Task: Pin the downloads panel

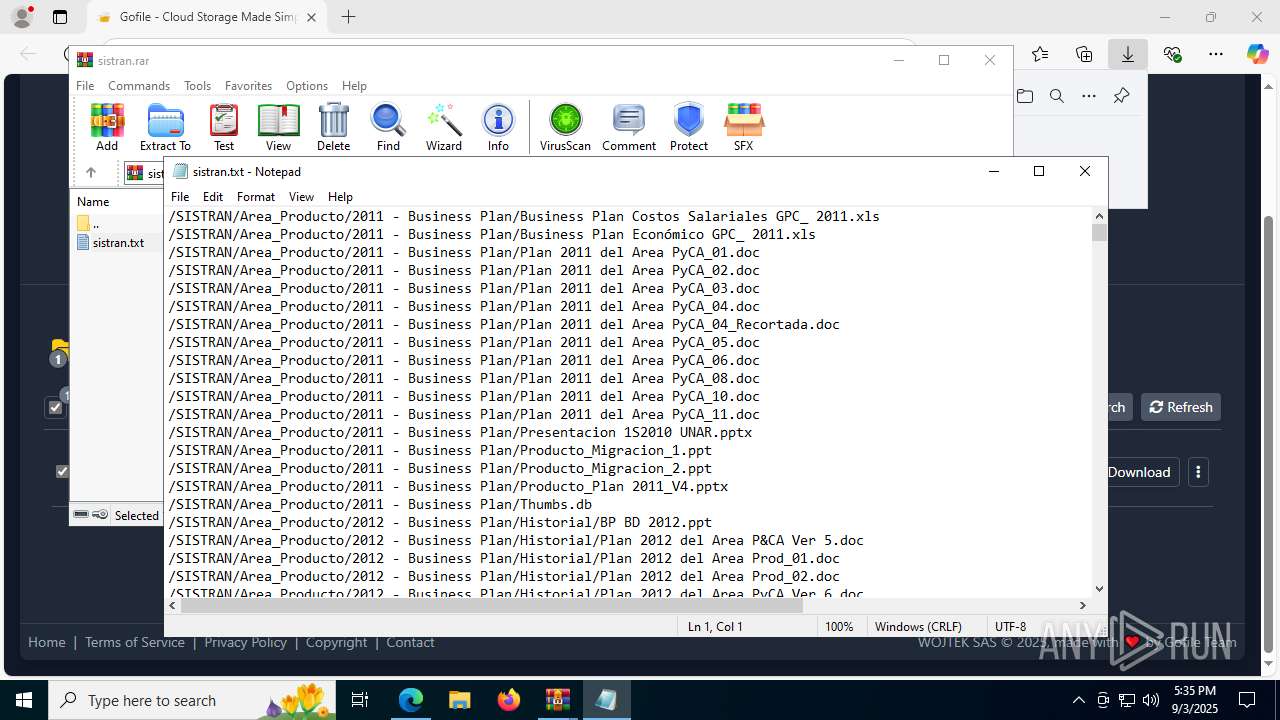Action: click(1121, 96)
